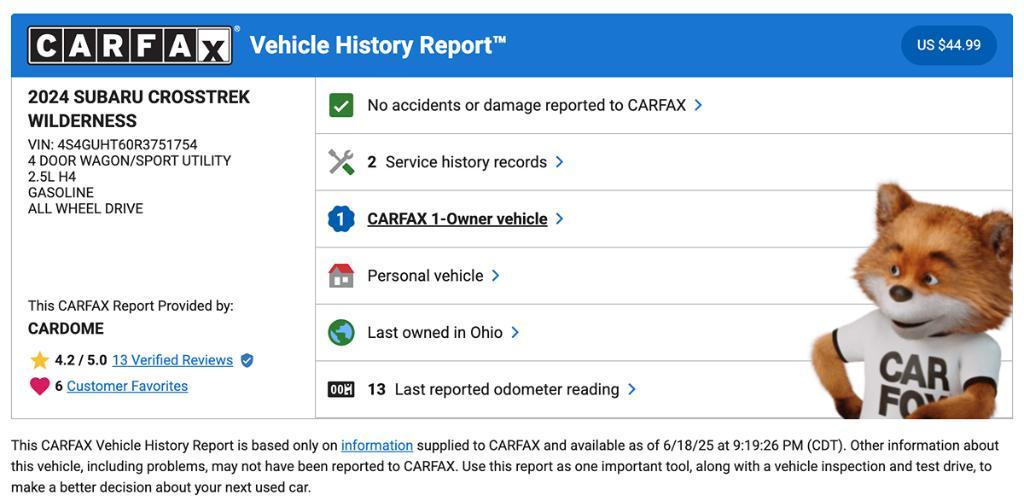Open 13 Verified Reviews link
This screenshot has height=501, width=1024.
(x=172, y=360)
